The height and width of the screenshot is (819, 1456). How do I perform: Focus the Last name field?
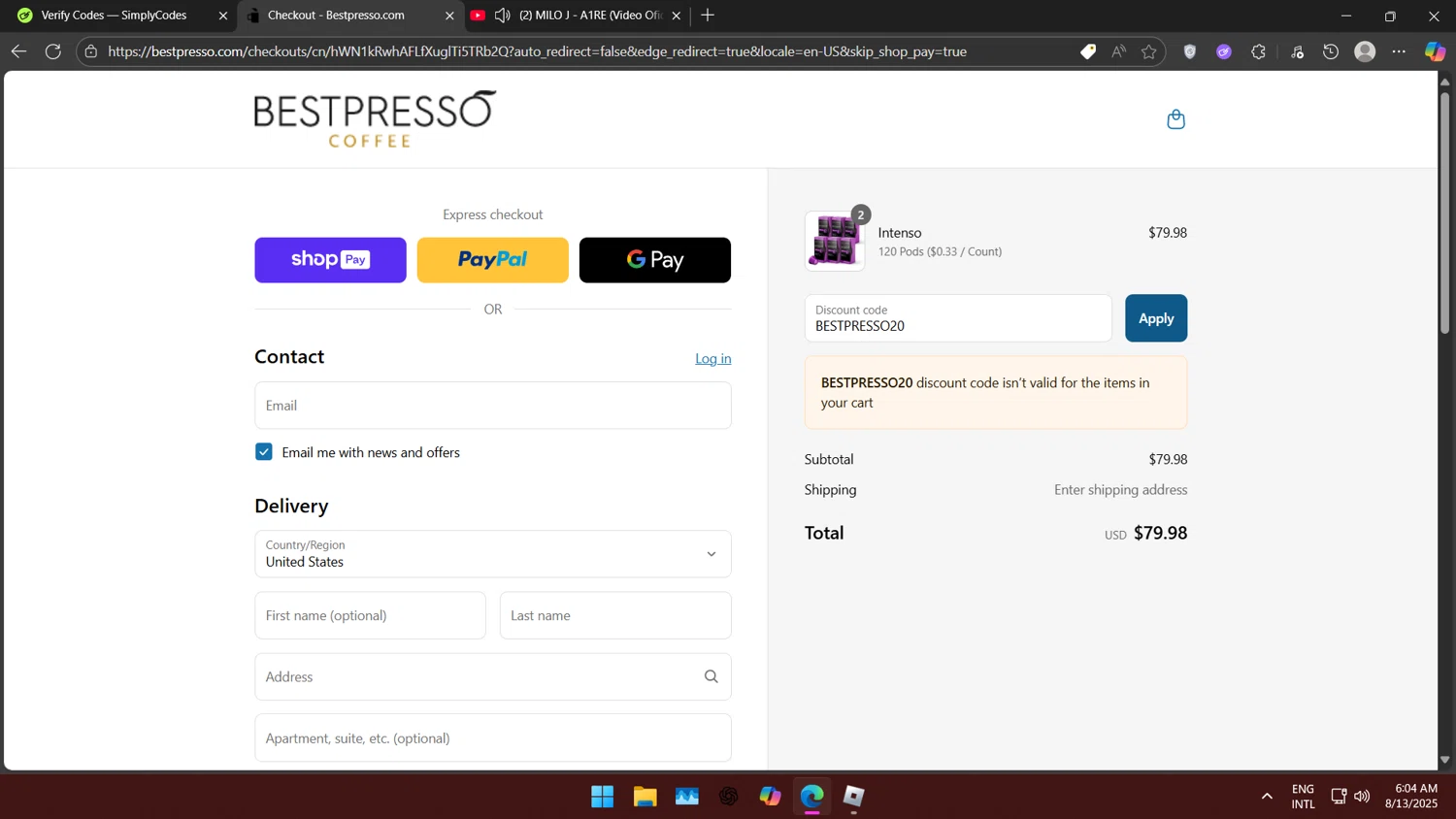[615, 615]
